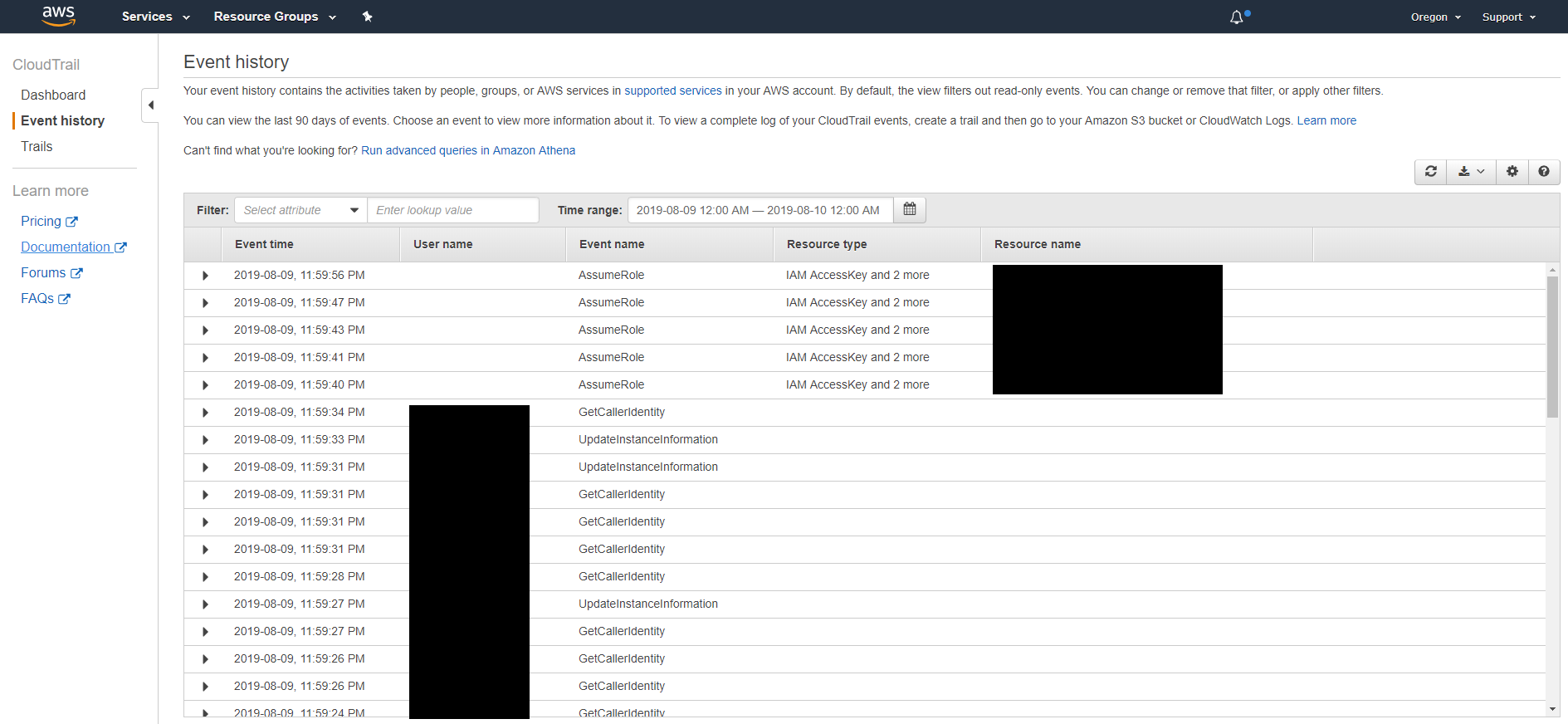Open the download events menu
Image resolution: width=1568 pixels, height=724 pixels.
(x=1472, y=171)
